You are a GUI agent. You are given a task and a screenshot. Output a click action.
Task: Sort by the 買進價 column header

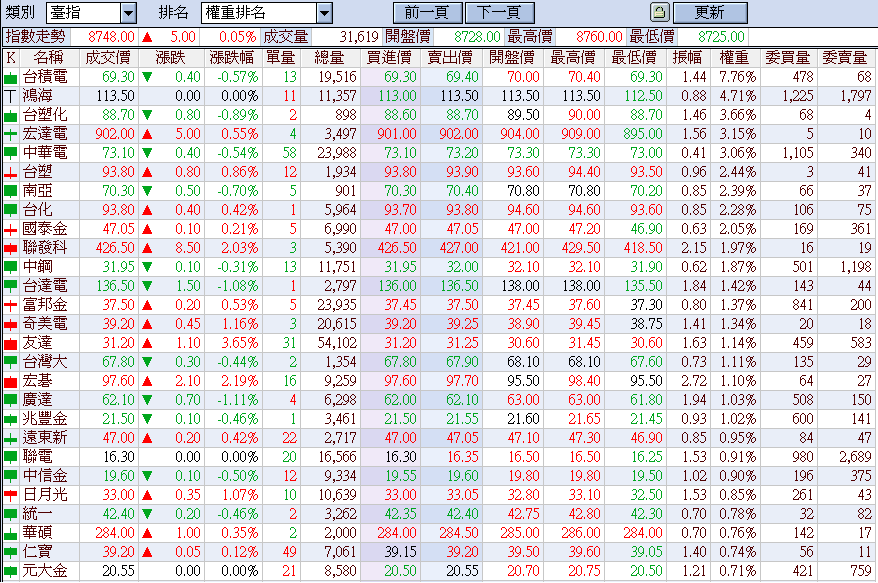pyautogui.click(x=390, y=58)
